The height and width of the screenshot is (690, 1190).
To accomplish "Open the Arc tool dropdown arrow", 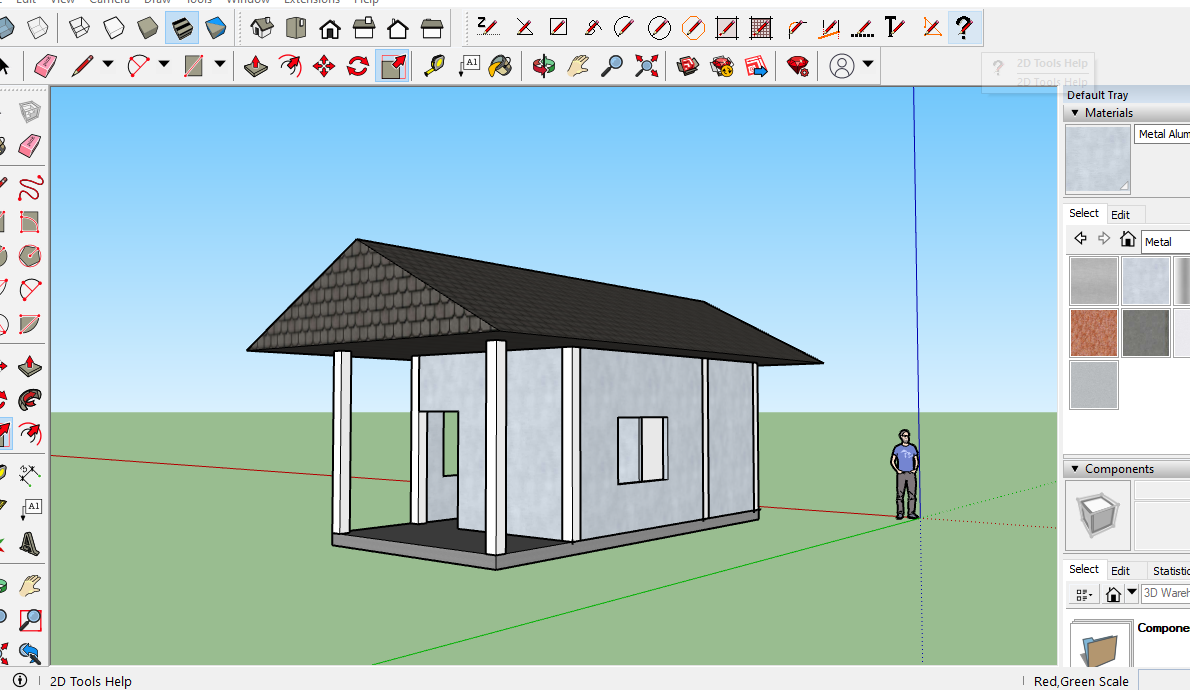I will [164, 65].
